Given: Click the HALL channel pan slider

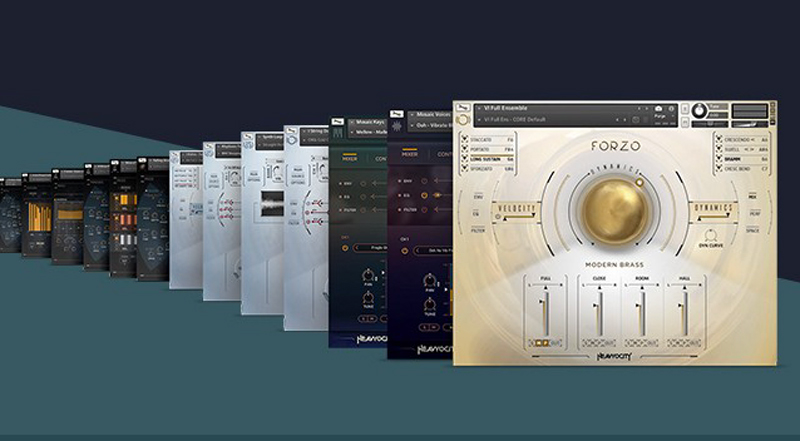Looking at the screenshot, I should pos(685,286).
